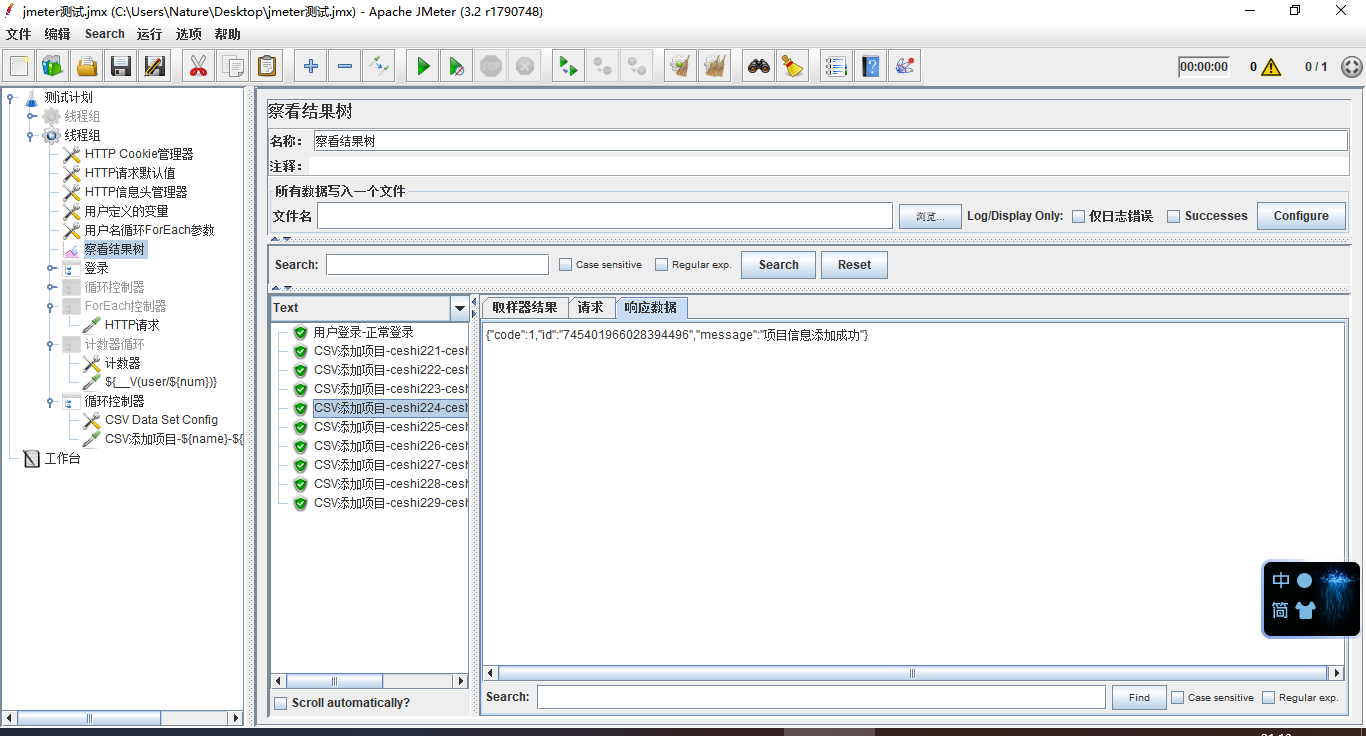Save the test plan with floppy disk icon
This screenshot has width=1366, height=736.
tap(121, 67)
